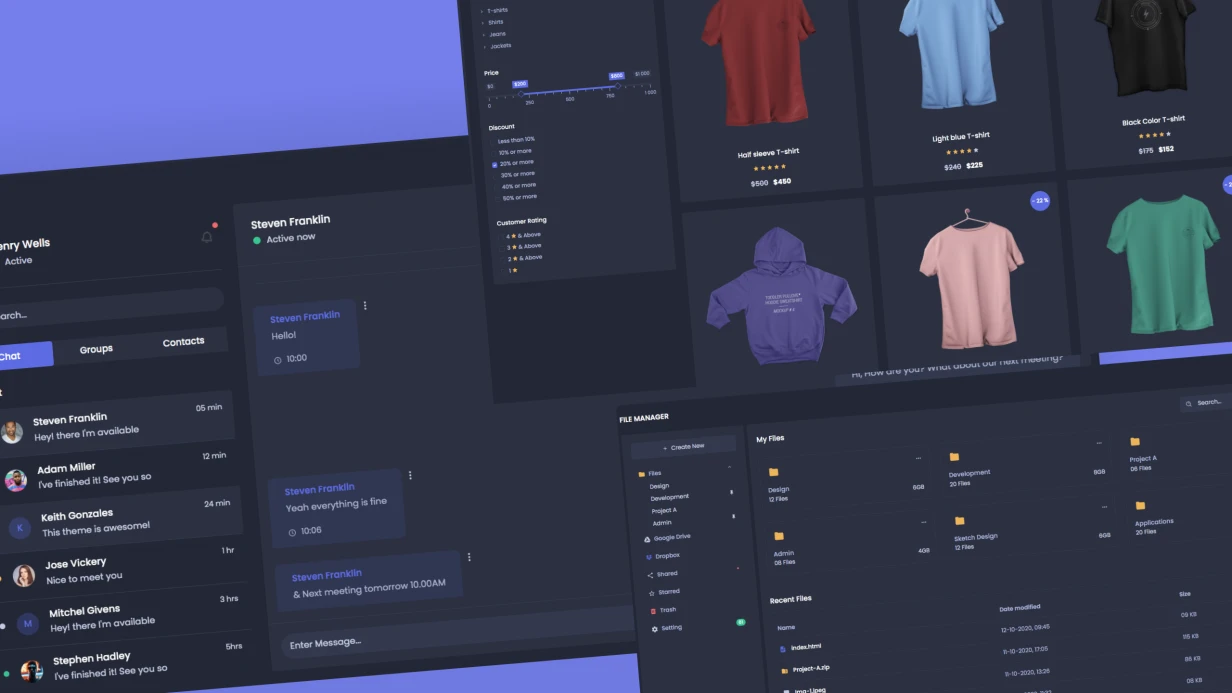Expand the T-shirts category in shop filter
This screenshot has height=693, width=1232.
[x=481, y=11]
